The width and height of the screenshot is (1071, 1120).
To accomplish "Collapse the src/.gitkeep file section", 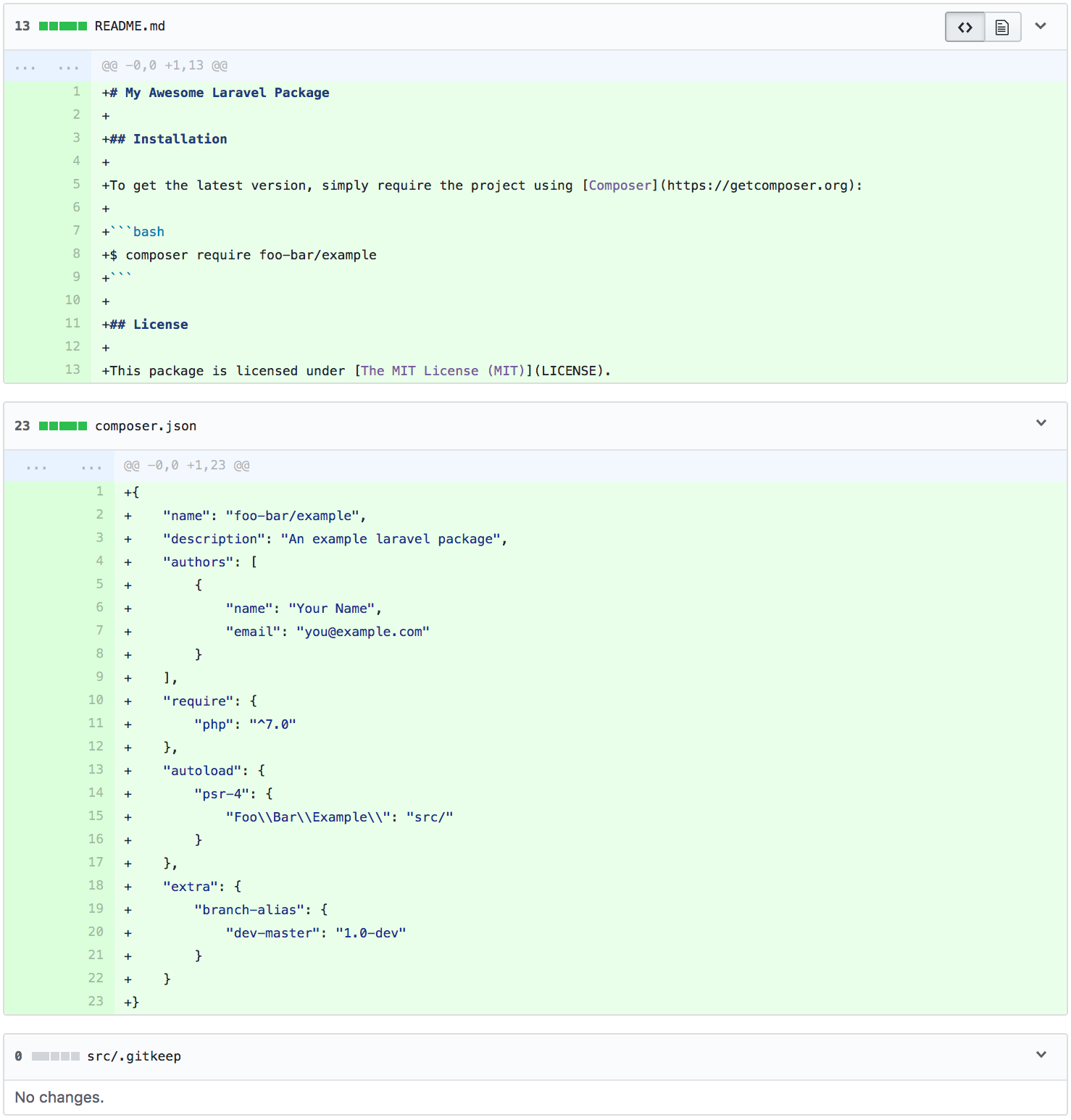I will (x=1041, y=1055).
